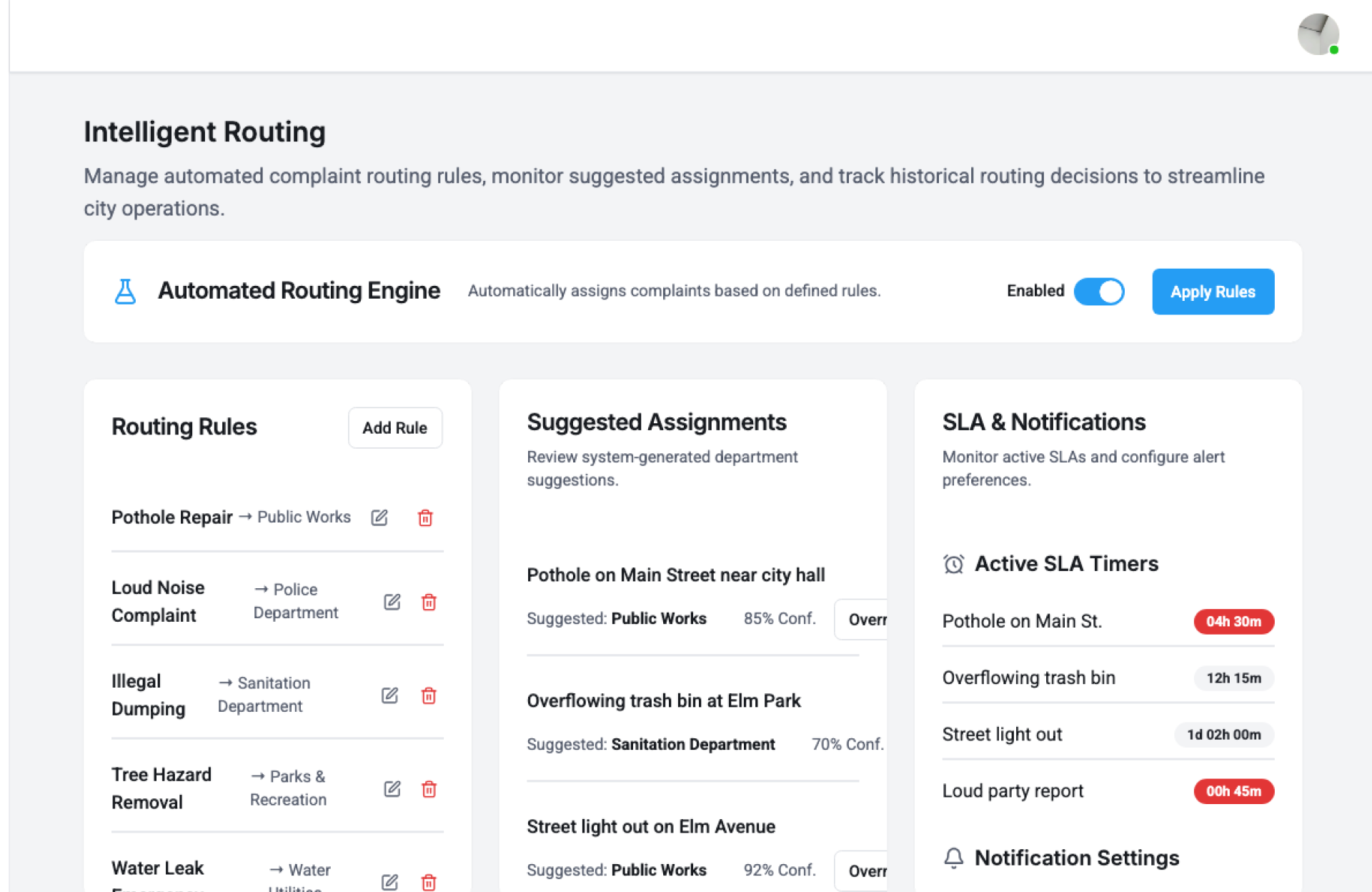
Task: Click the Add Rule button
Action: click(394, 427)
